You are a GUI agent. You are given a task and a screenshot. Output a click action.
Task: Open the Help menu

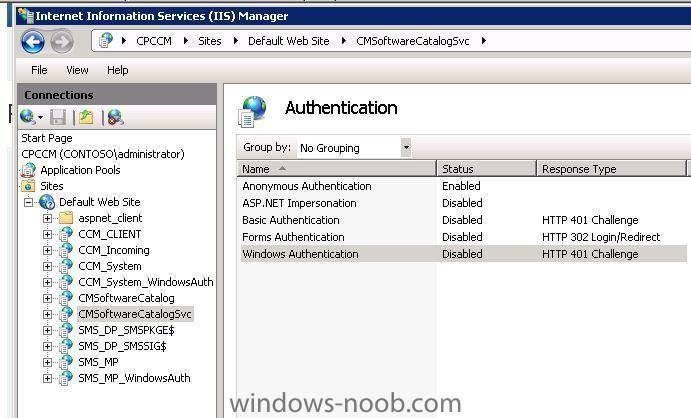coord(118,70)
